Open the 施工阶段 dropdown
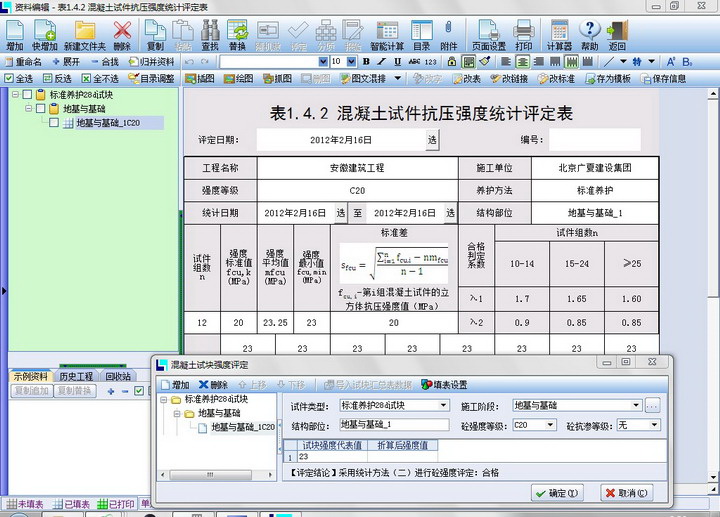Image resolution: width=720 pixels, height=517 pixels. [x=636, y=405]
